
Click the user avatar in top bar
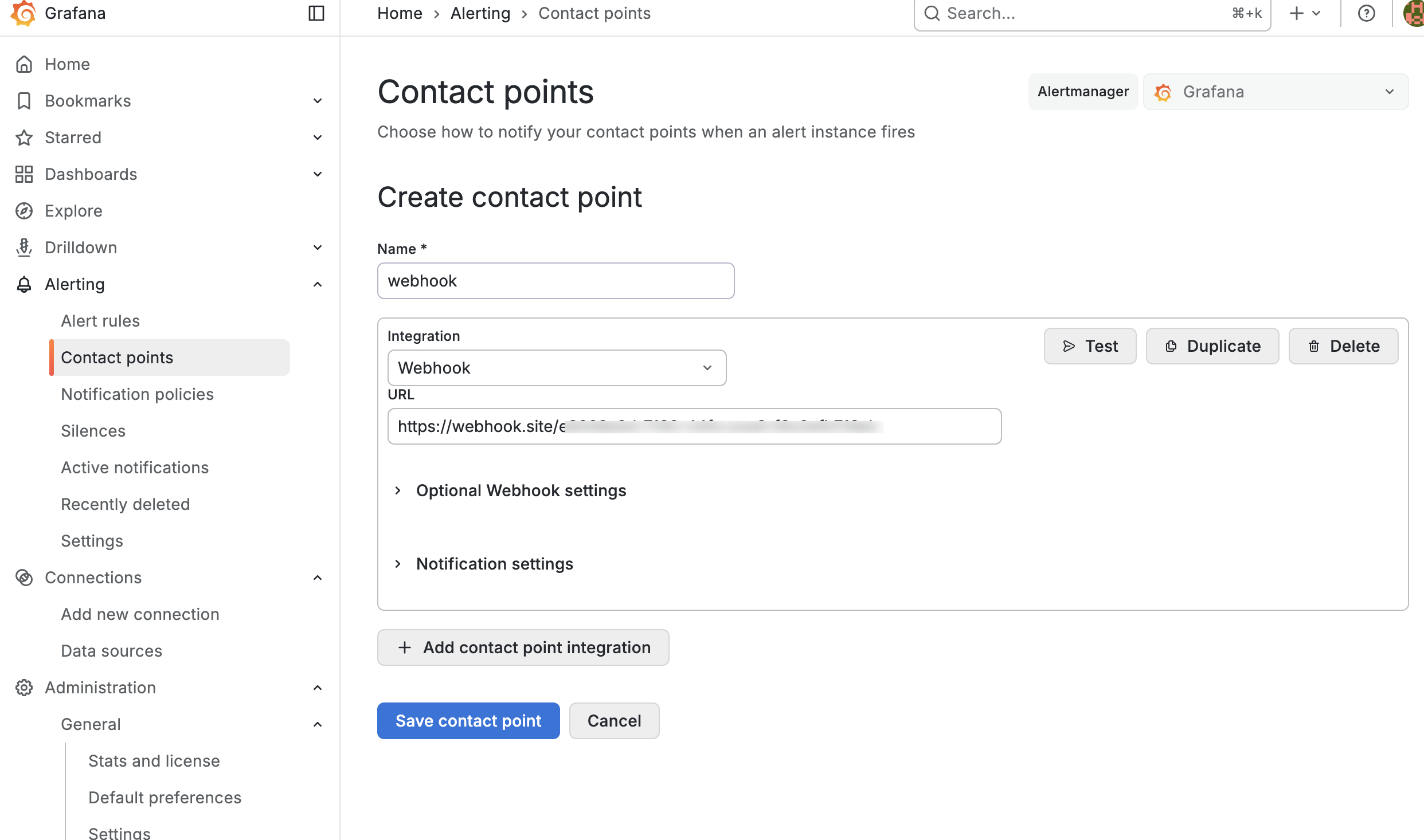1414,13
